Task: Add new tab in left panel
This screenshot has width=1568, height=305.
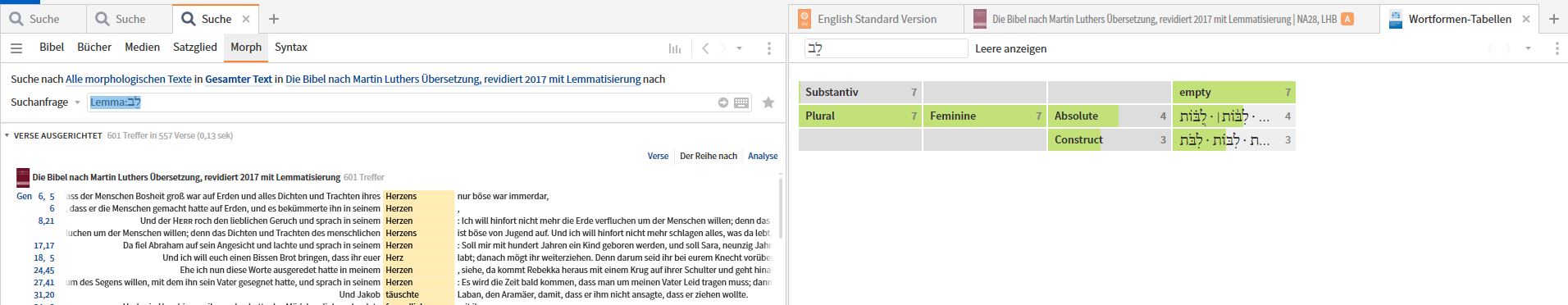Action: [274, 18]
